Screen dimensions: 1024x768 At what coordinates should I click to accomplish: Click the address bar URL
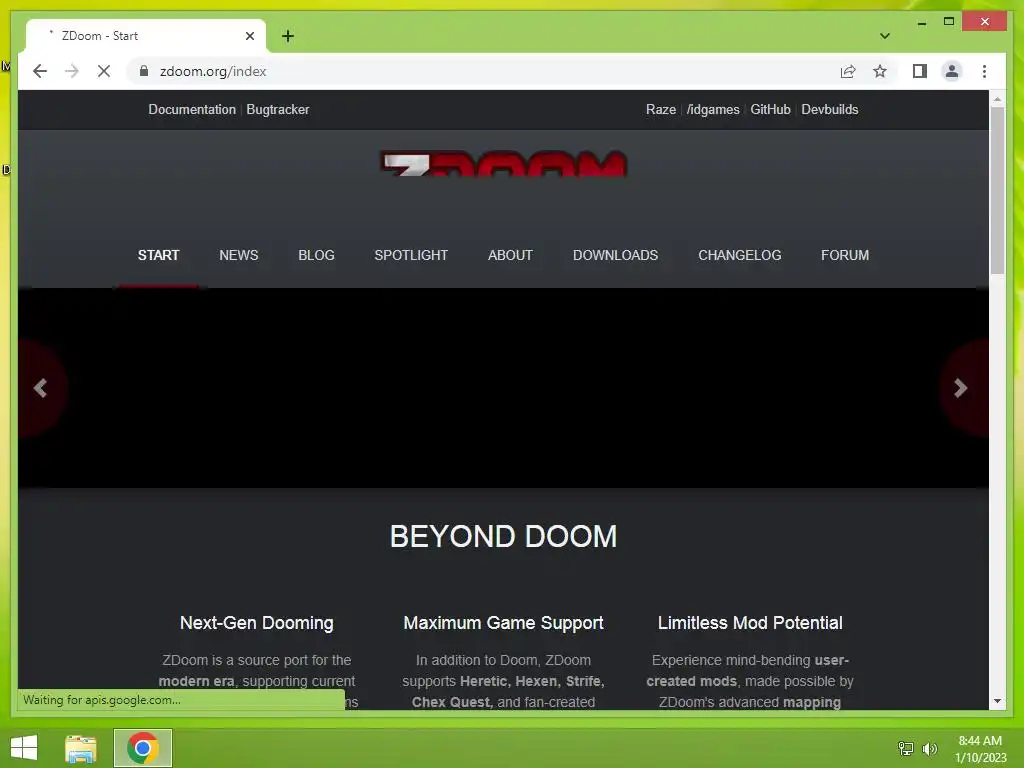click(213, 71)
